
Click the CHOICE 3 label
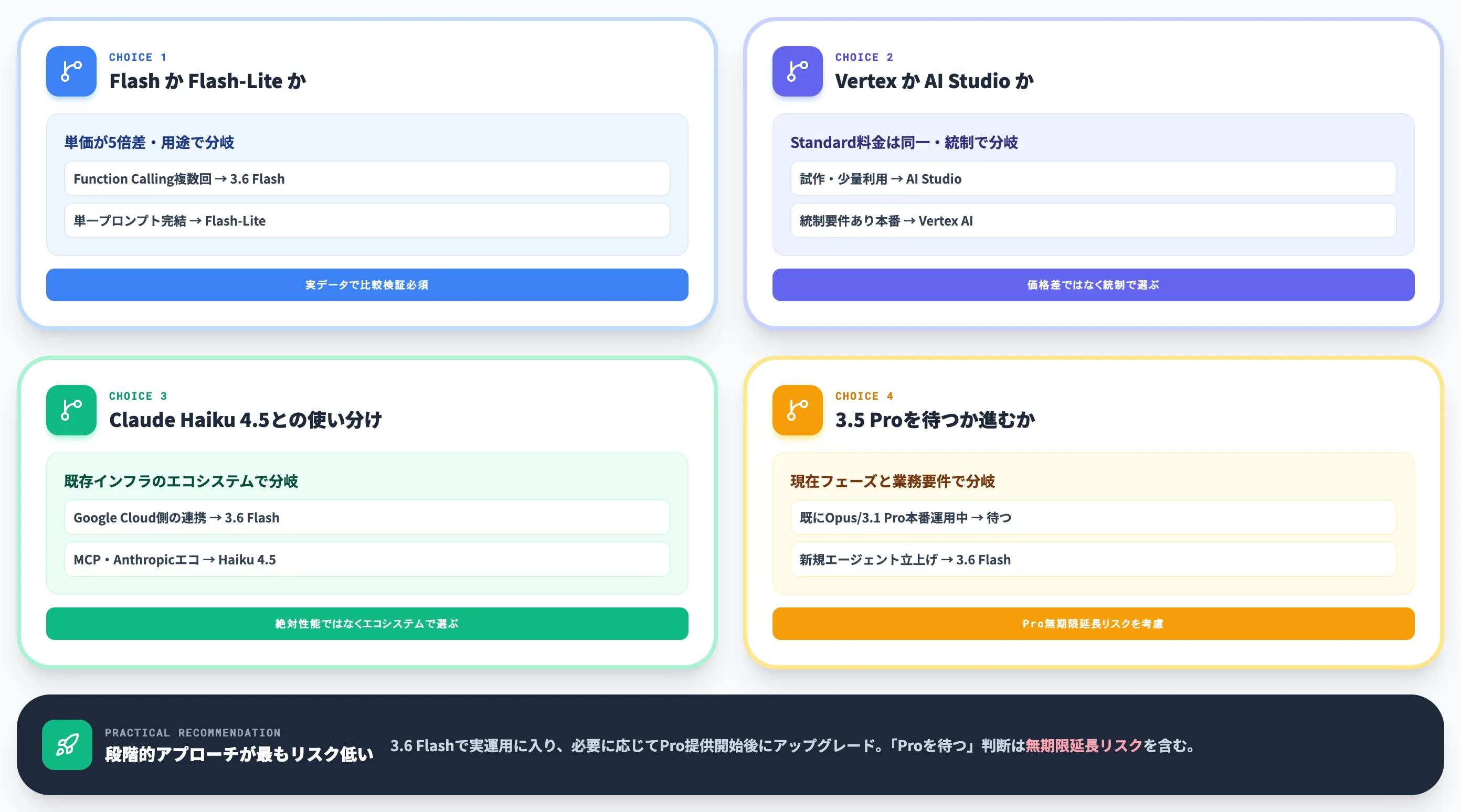click(138, 396)
